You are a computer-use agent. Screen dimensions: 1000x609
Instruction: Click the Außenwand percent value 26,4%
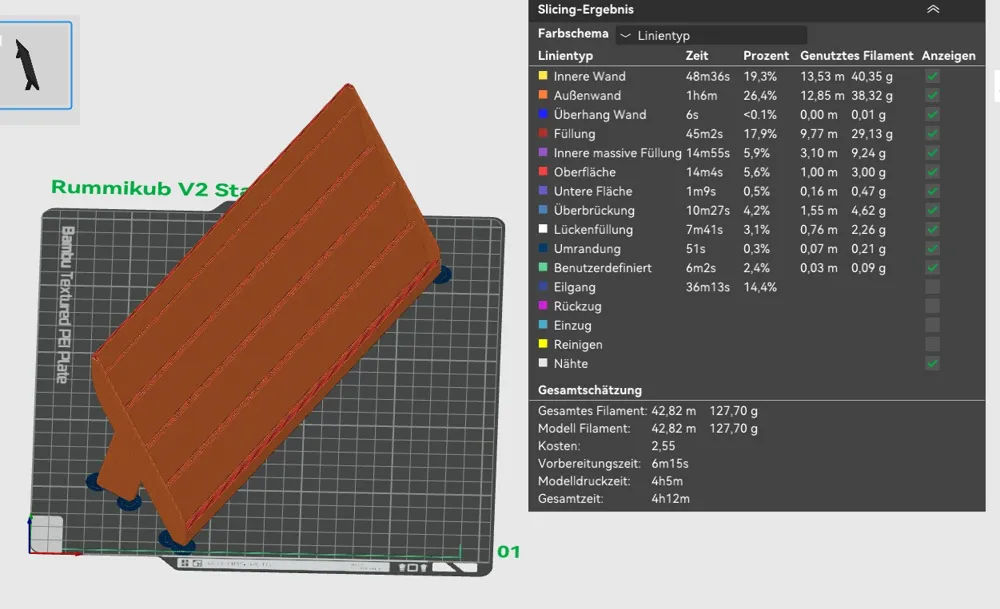(760, 95)
